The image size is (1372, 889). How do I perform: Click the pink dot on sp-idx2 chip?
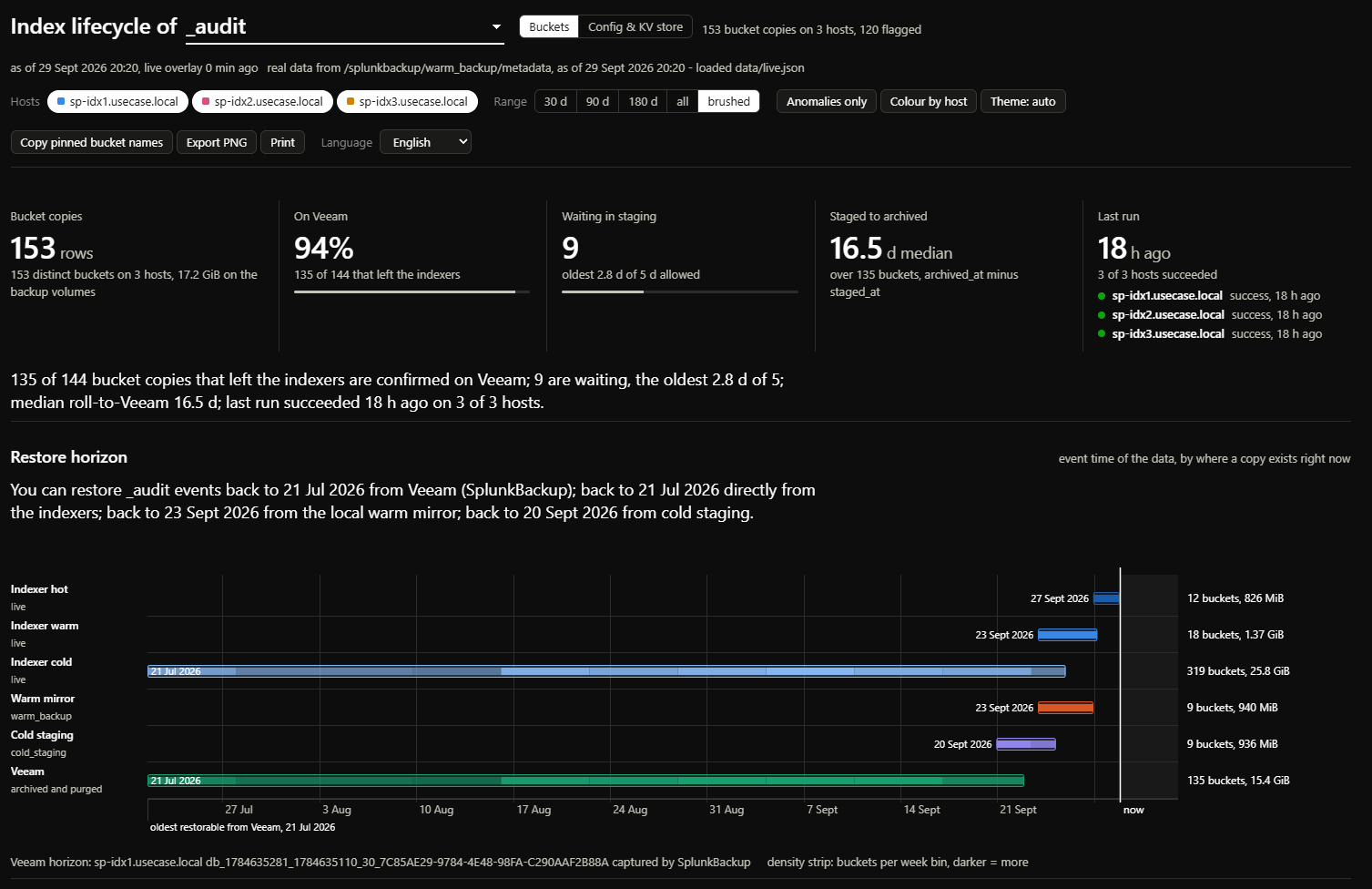pos(206,101)
